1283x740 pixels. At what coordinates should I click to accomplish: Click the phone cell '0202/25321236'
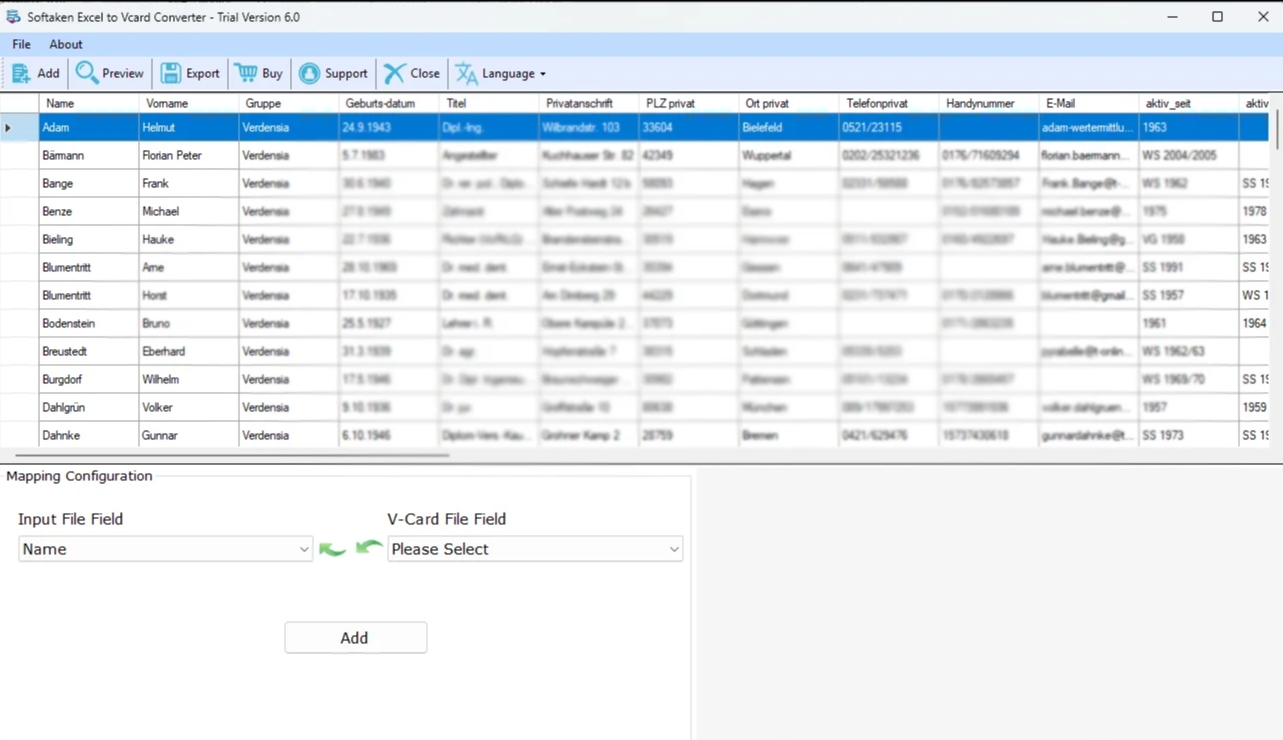[x=889, y=155]
